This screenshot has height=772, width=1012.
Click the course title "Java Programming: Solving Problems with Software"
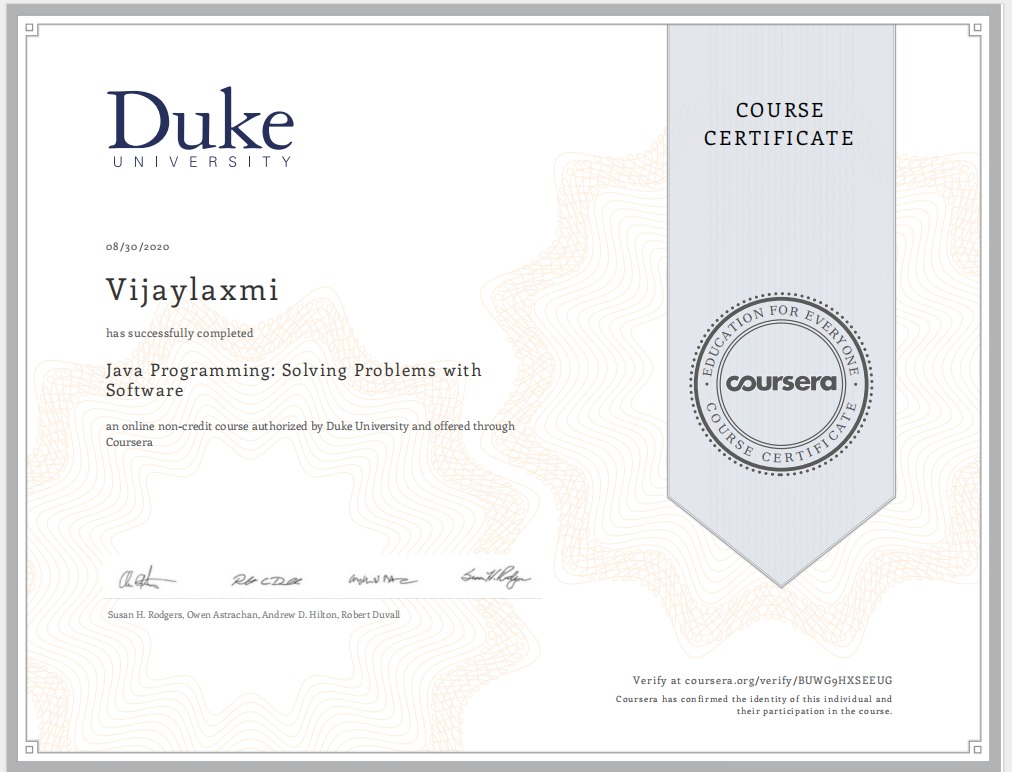click(294, 380)
